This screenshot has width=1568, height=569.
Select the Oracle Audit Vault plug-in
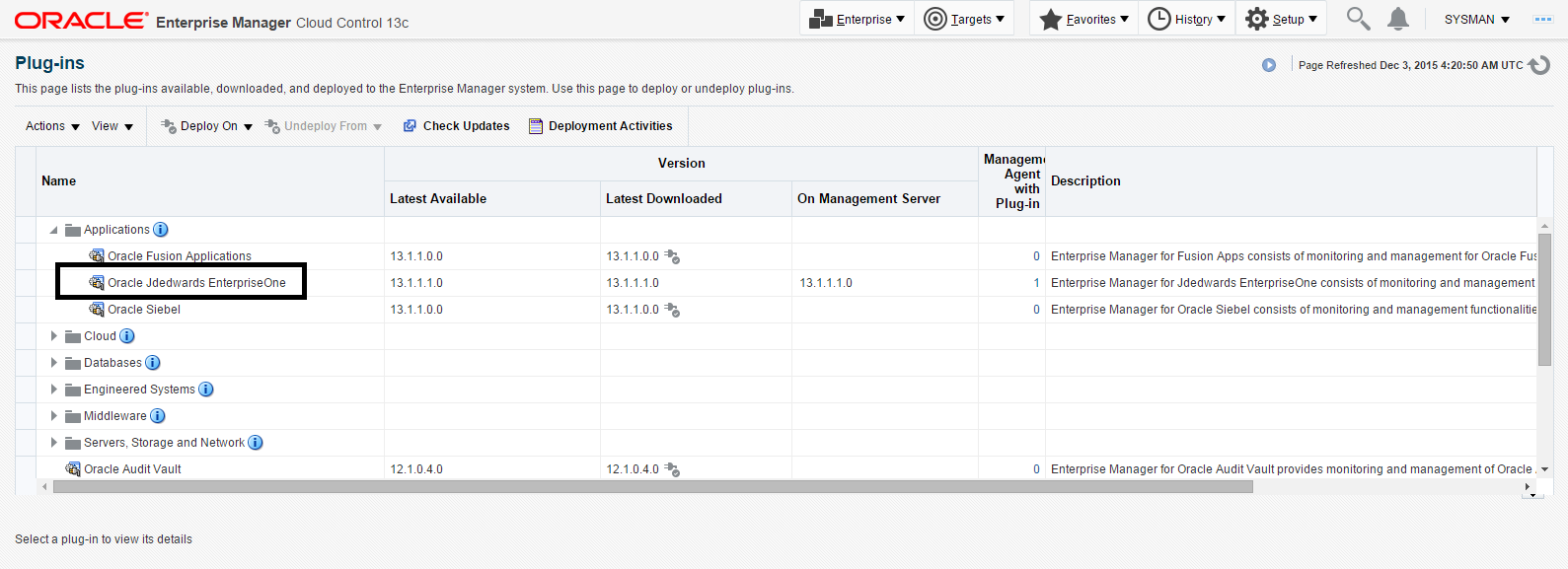pyautogui.click(x=132, y=469)
